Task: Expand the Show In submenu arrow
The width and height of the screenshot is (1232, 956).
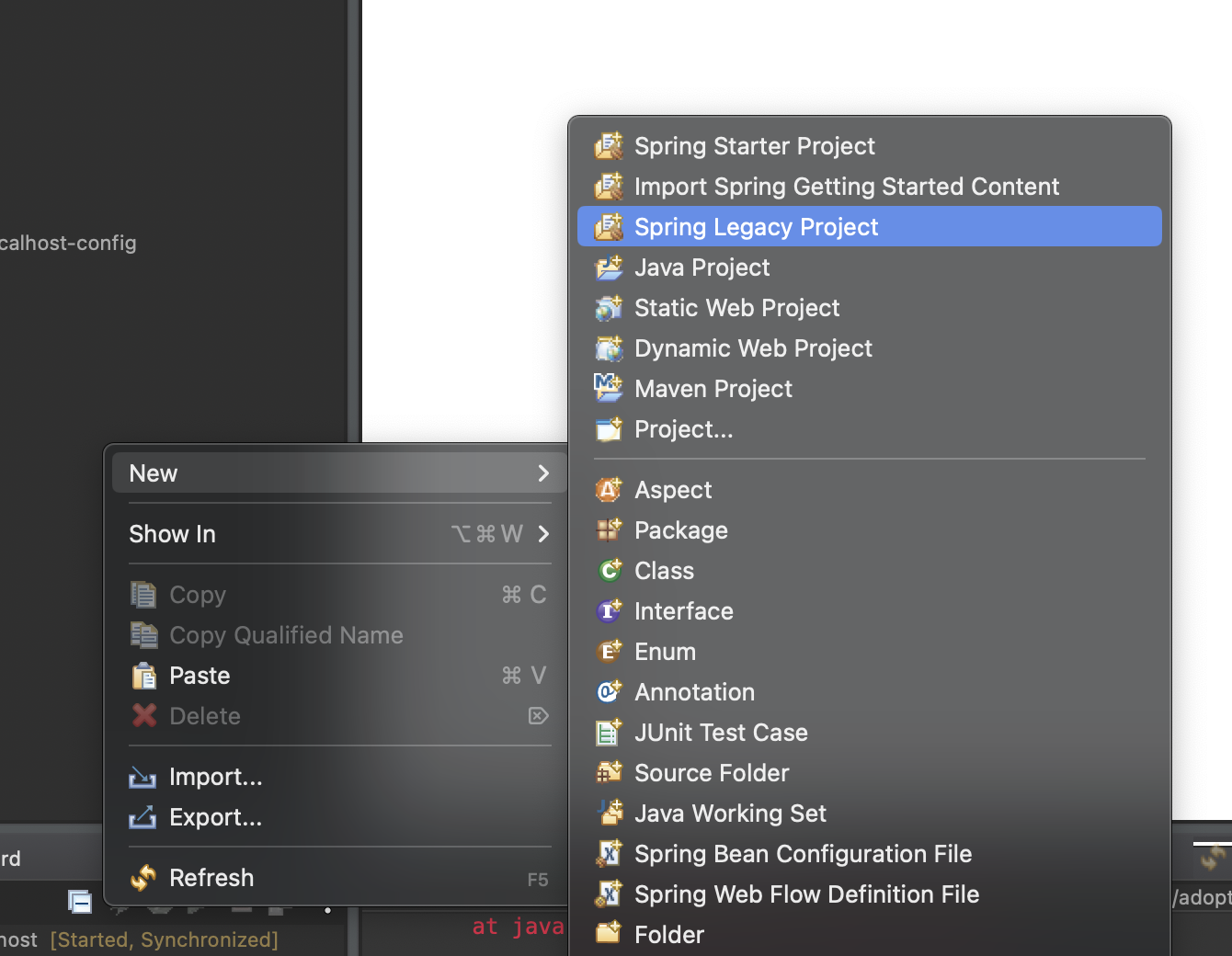Action: click(543, 534)
